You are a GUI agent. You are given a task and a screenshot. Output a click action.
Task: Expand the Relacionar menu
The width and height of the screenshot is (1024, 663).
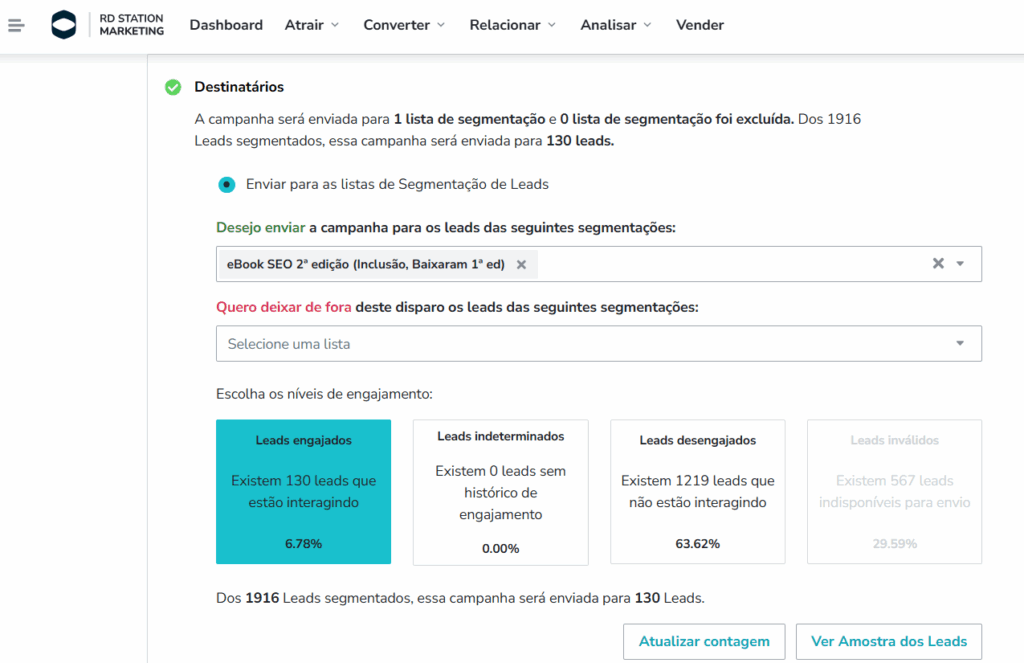point(512,25)
